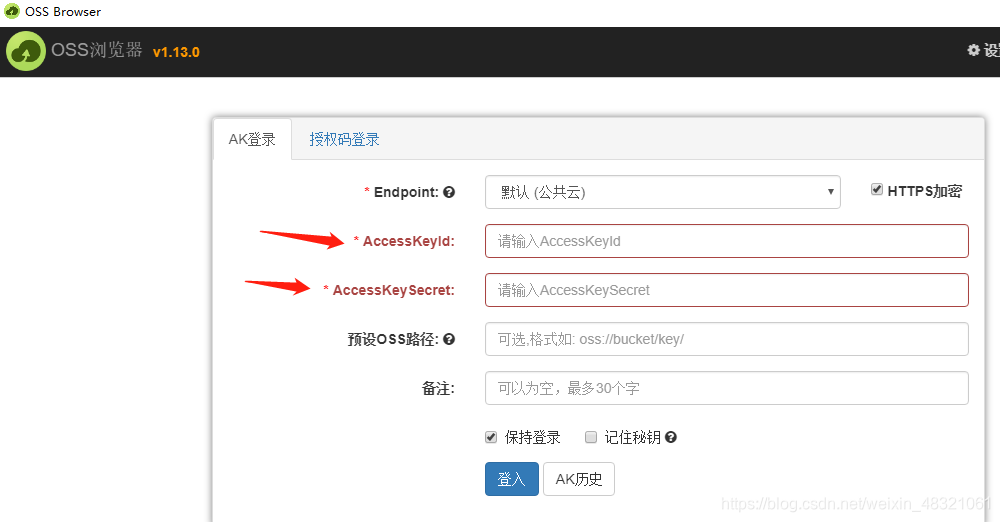Click the preset OSS path input field
The height and width of the screenshot is (522, 1000).
(726, 339)
